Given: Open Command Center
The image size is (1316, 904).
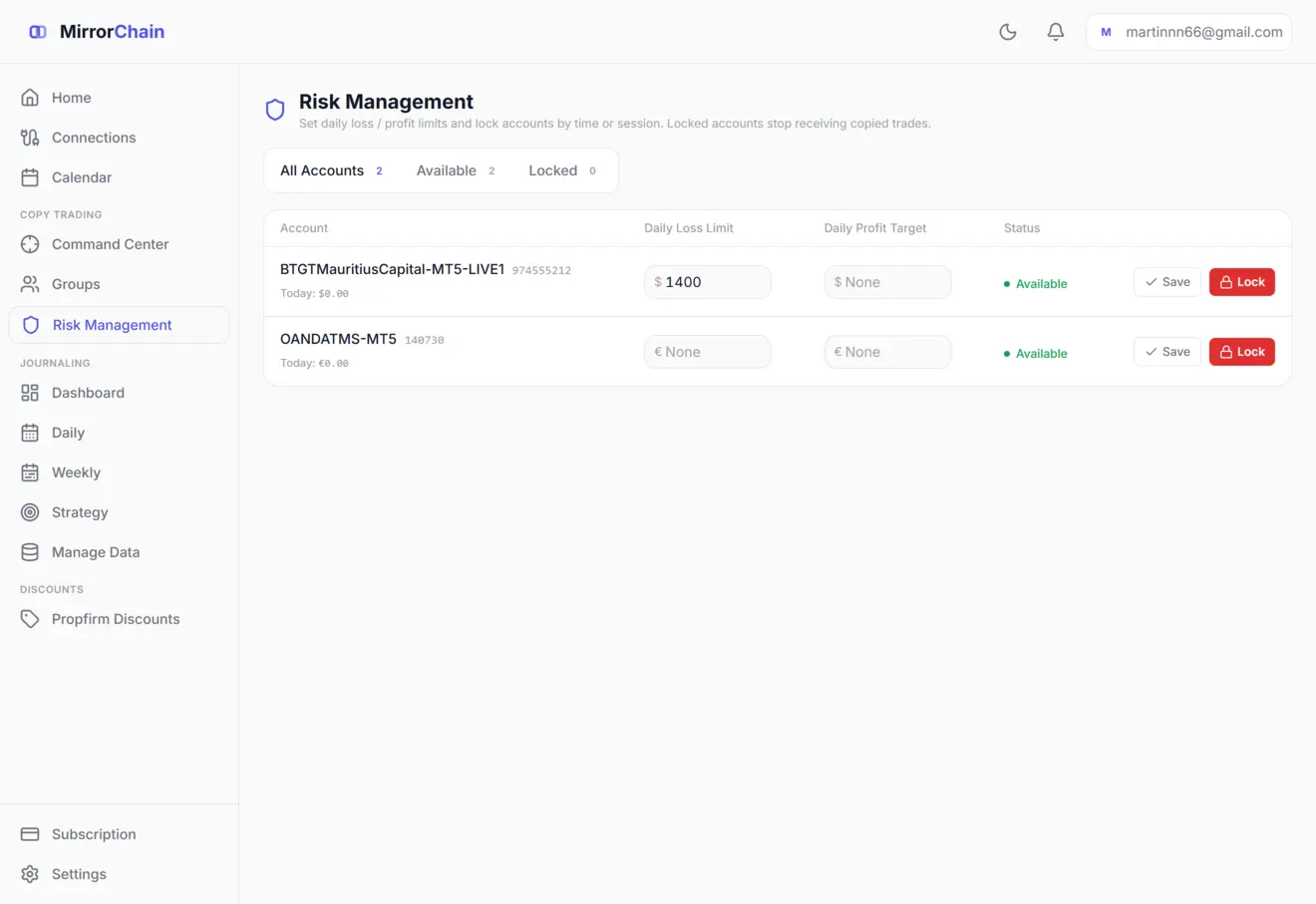Looking at the screenshot, I should (x=120, y=244).
